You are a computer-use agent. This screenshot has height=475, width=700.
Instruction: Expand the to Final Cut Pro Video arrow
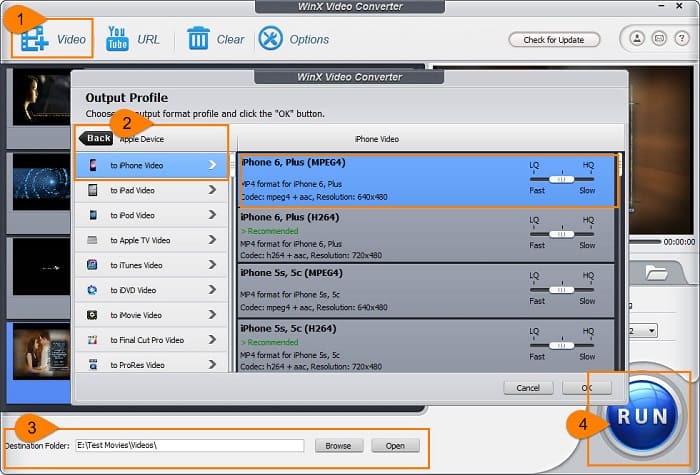[x=212, y=340]
